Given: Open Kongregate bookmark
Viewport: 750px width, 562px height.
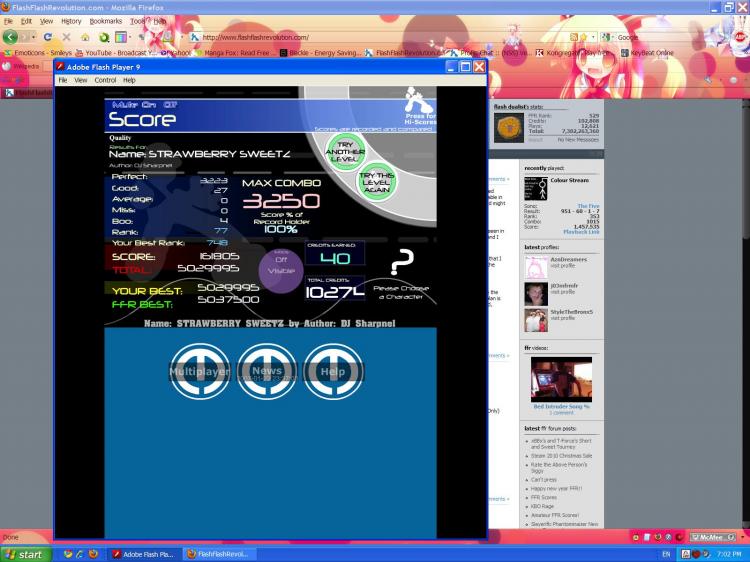Looking at the screenshot, I should (x=573, y=53).
